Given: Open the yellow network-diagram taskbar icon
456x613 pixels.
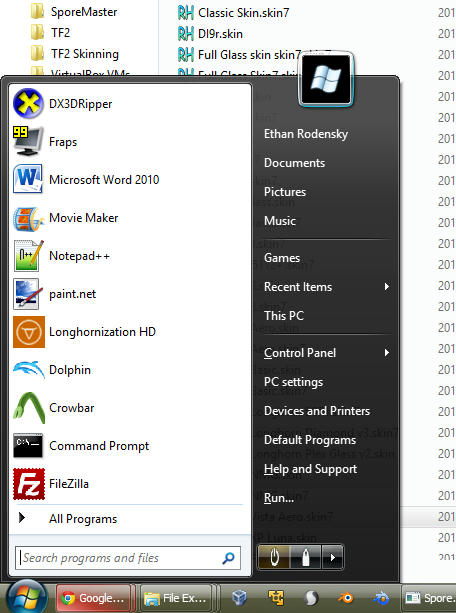Looking at the screenshot, I should tap(276, 597).
